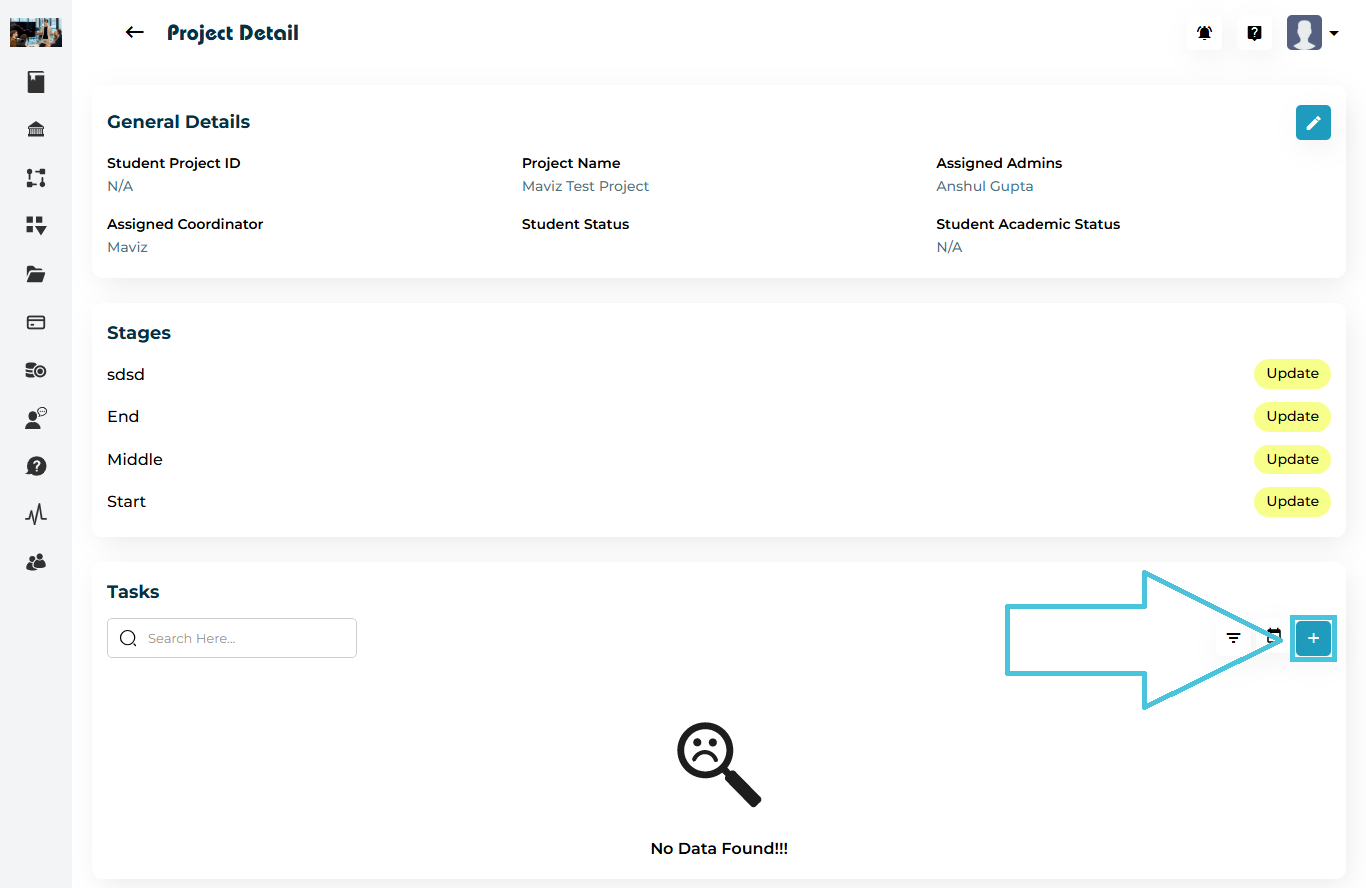
Task: Open the book icon in sidebar
Action: coord(36,82)
